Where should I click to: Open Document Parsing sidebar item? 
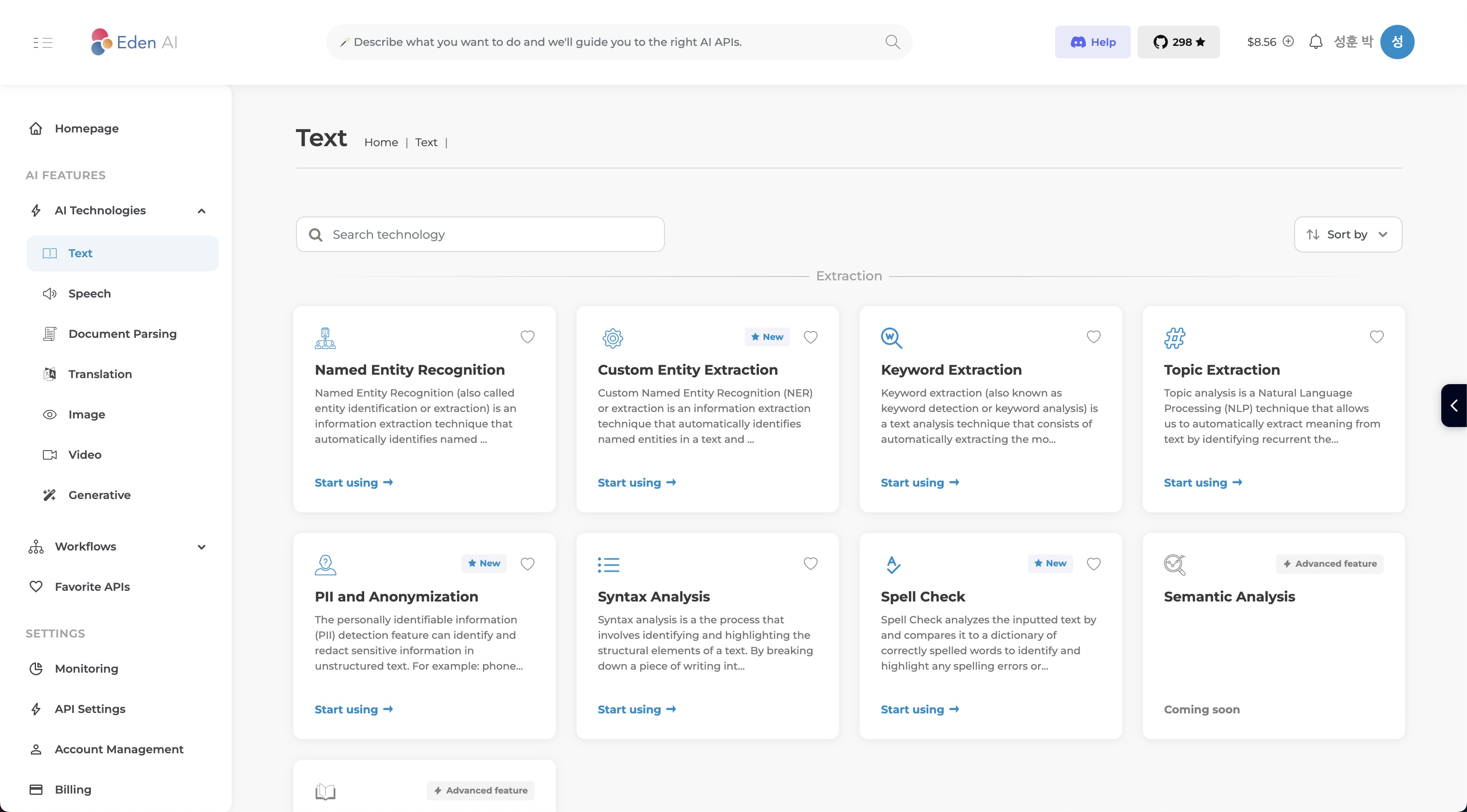pos(122,334)
